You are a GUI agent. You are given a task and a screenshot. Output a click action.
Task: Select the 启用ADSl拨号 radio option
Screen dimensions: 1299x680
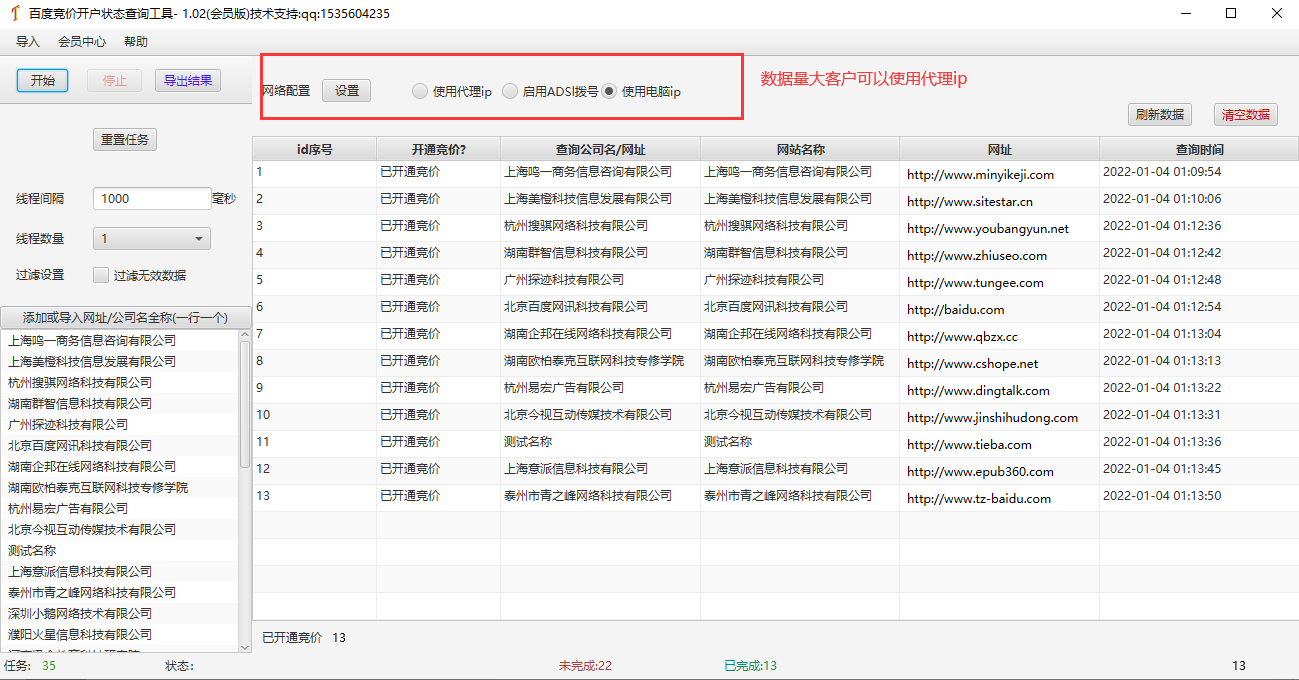coord(510,92)
